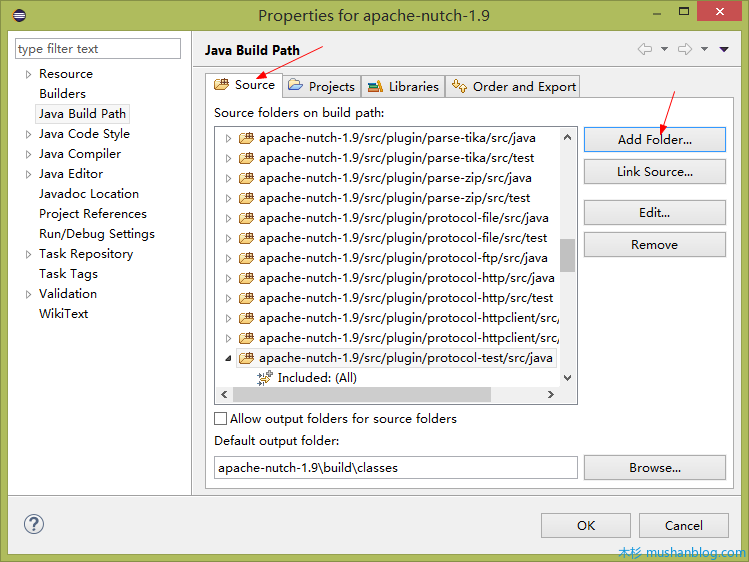Expand the Java Code Style node

click(x=28, y=135)
